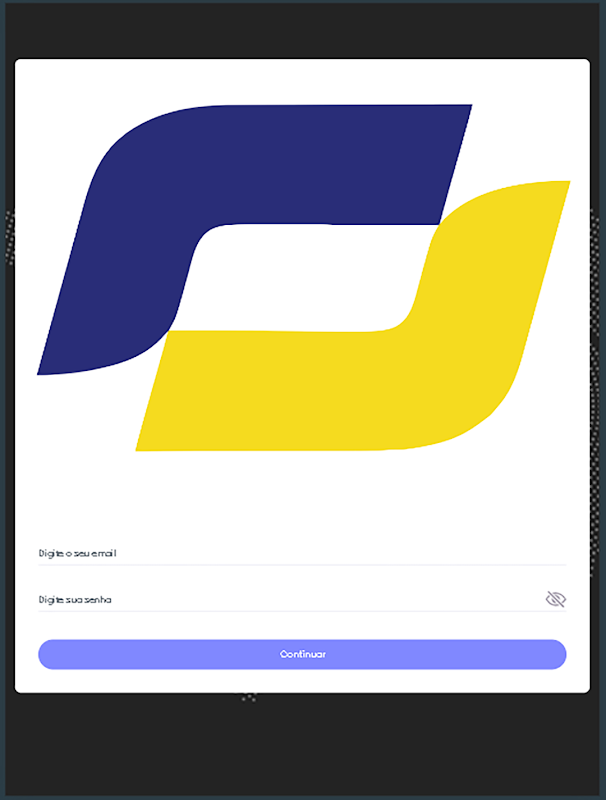Click the dotted handle on the left edge
Image resolution: width=606 pixels, height=800 pixels.
point(10,237)
